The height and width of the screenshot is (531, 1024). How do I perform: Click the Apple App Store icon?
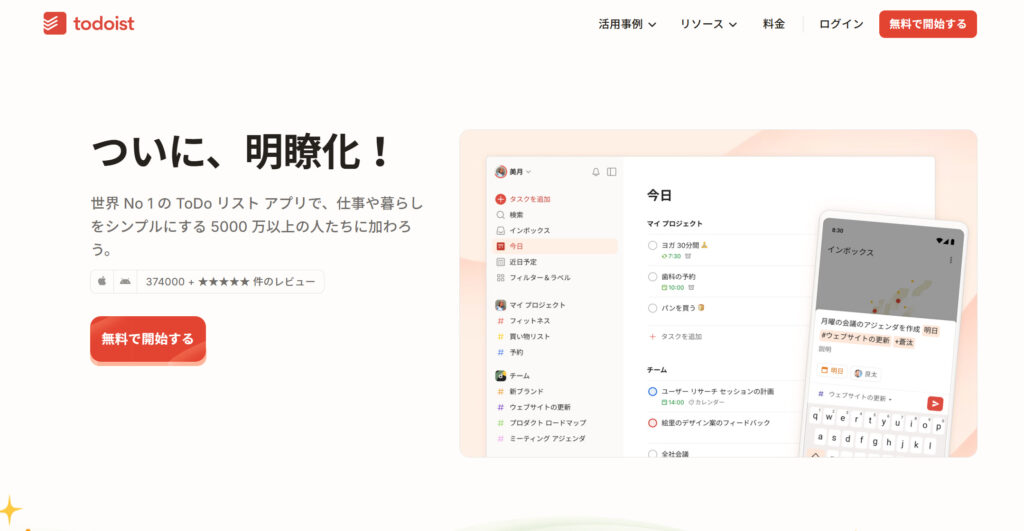click(x=102, y=282)
